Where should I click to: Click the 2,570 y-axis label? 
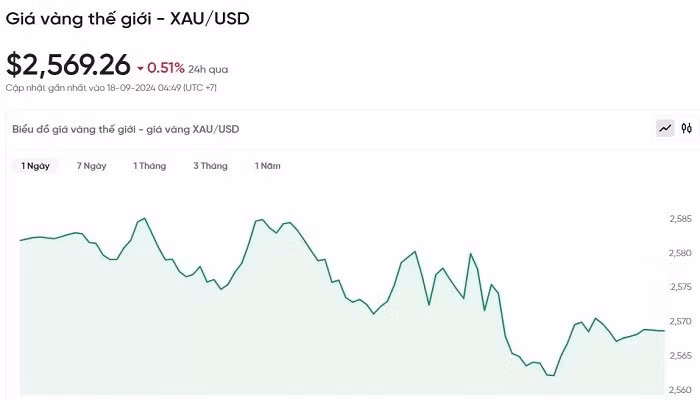tap(680, 322)
